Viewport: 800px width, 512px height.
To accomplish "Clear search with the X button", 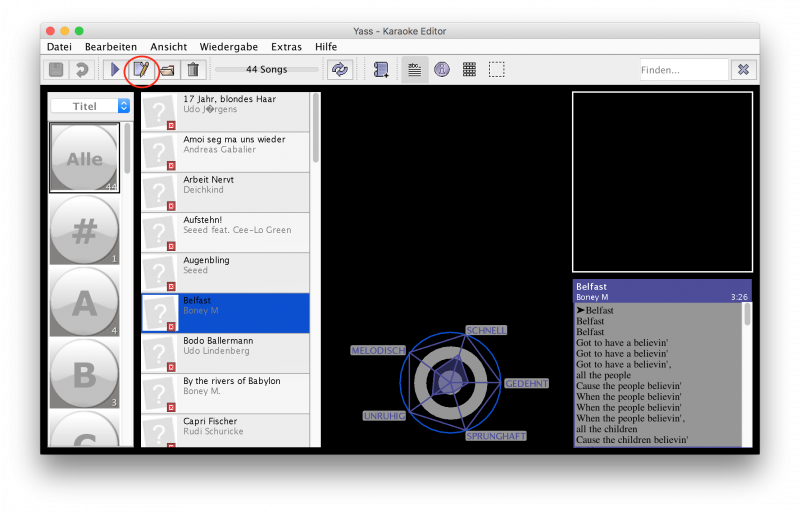I will [x=743, y=69].
